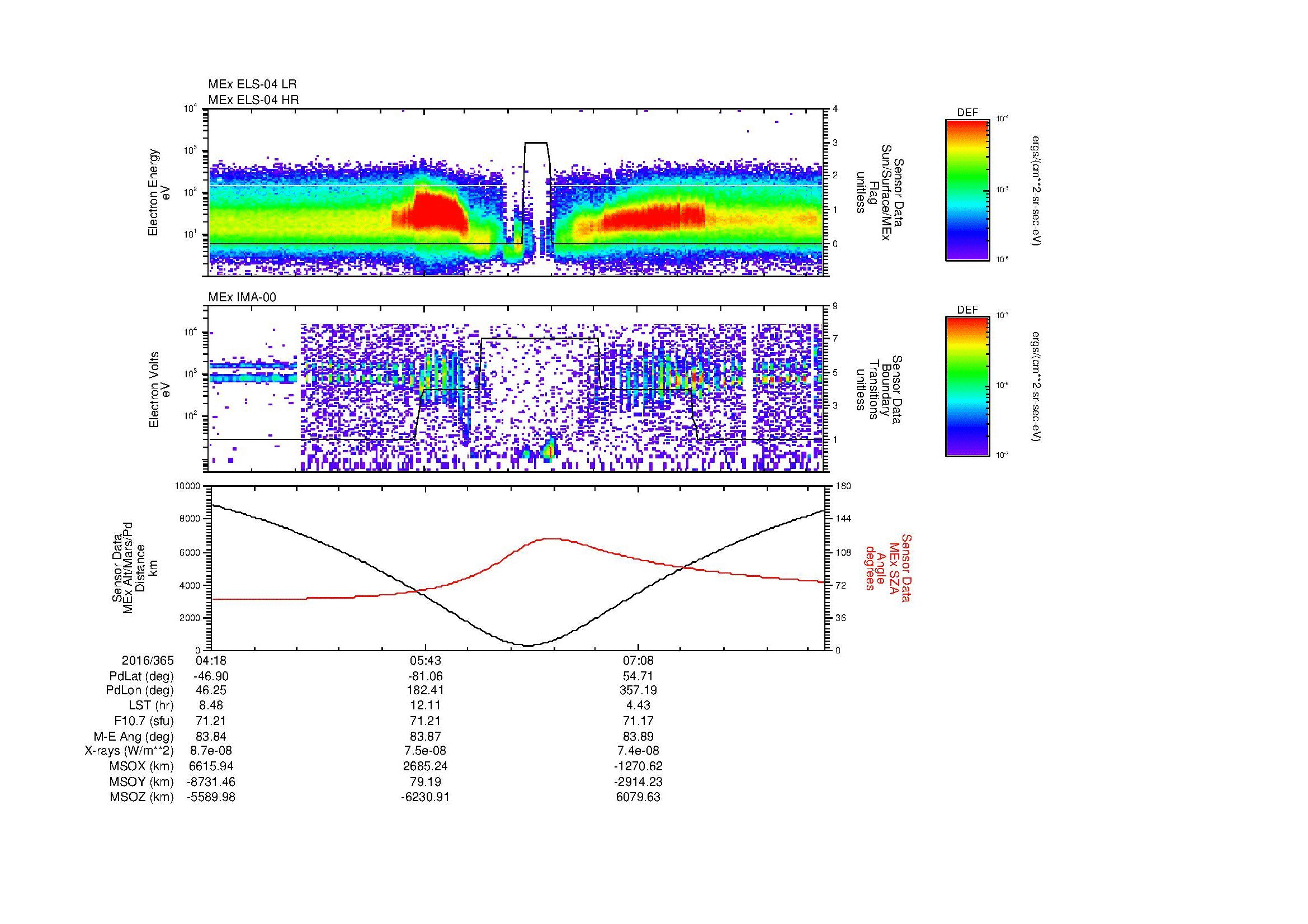Click the MSOZ value '-6230.91'
The height and width of the screenshot is (924, 1308).
(425, 797)
